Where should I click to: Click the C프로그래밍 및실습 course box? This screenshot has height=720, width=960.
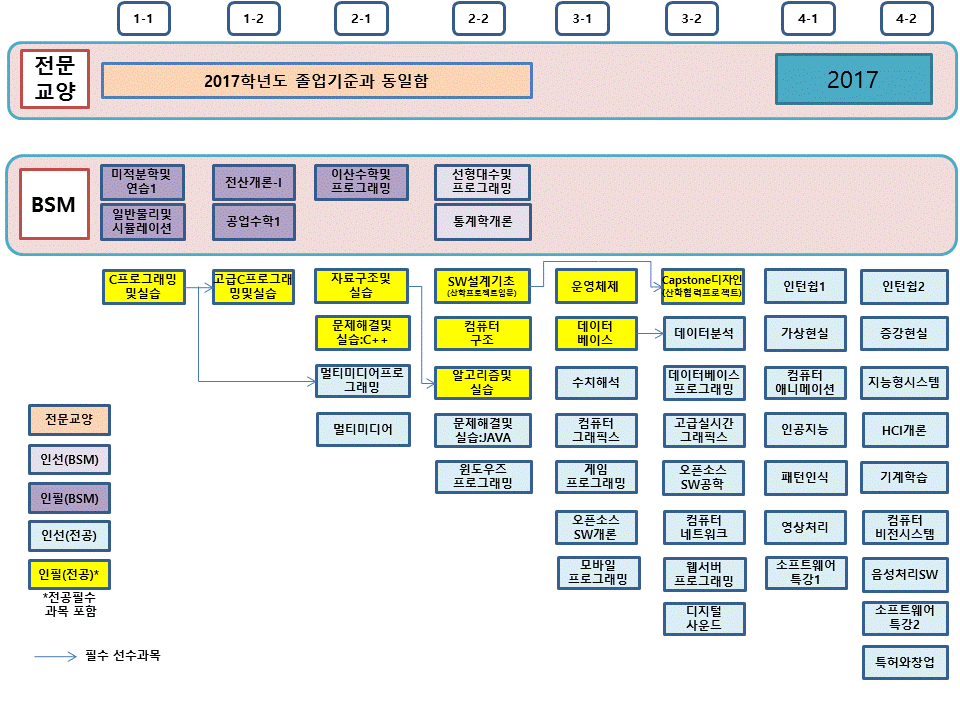click(143, 287)
